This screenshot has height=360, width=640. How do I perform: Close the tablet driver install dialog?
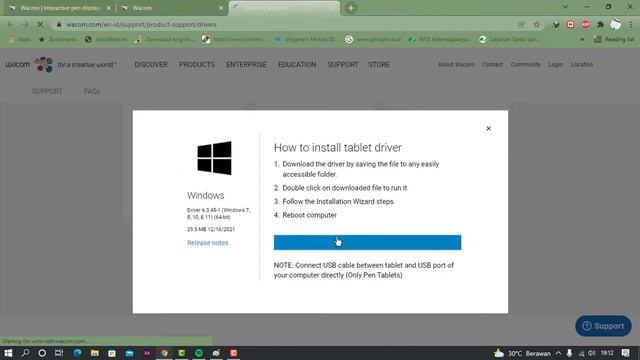point(489,129)
